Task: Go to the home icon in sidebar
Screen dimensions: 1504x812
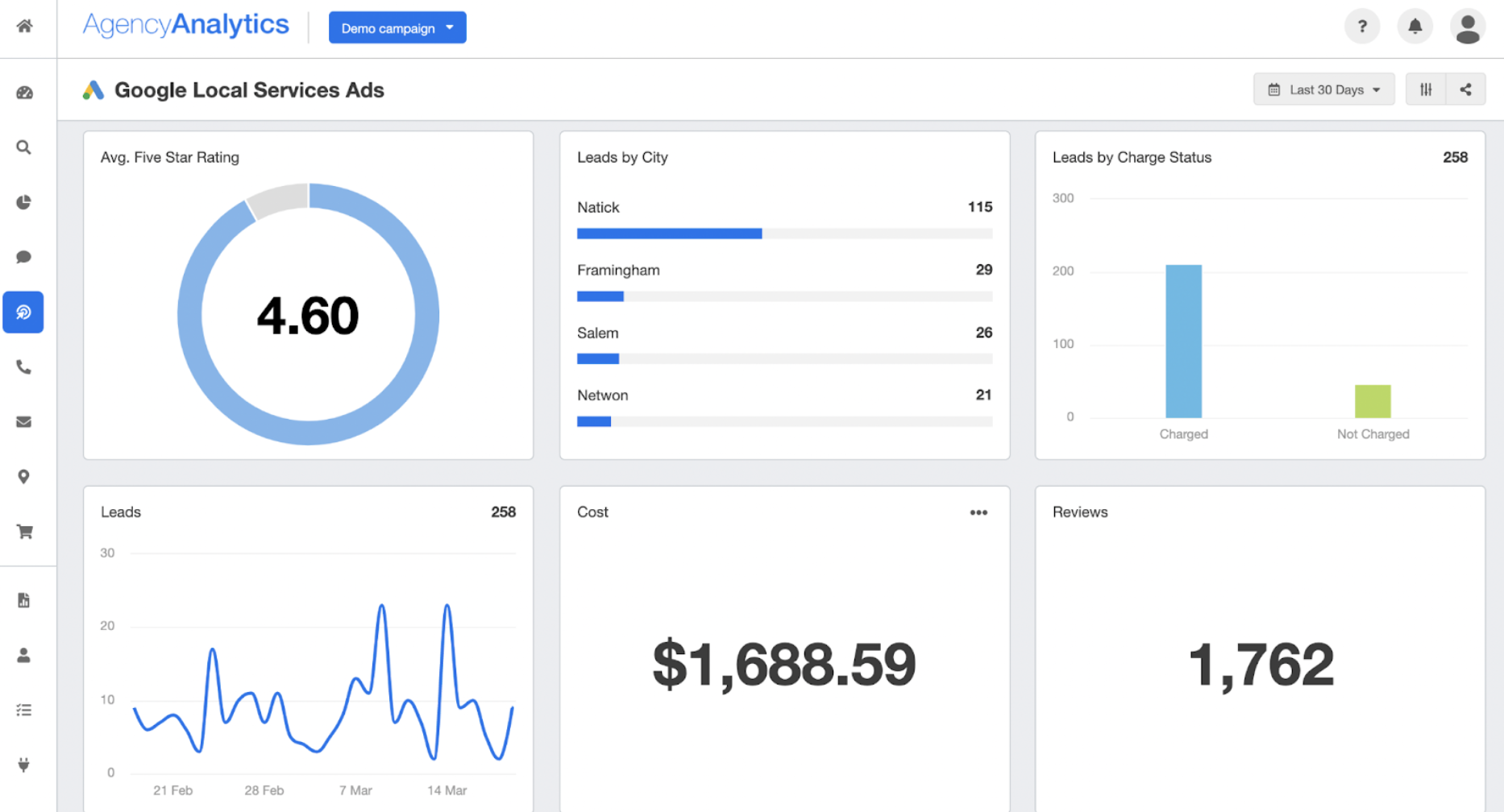Action: [24, 26]
